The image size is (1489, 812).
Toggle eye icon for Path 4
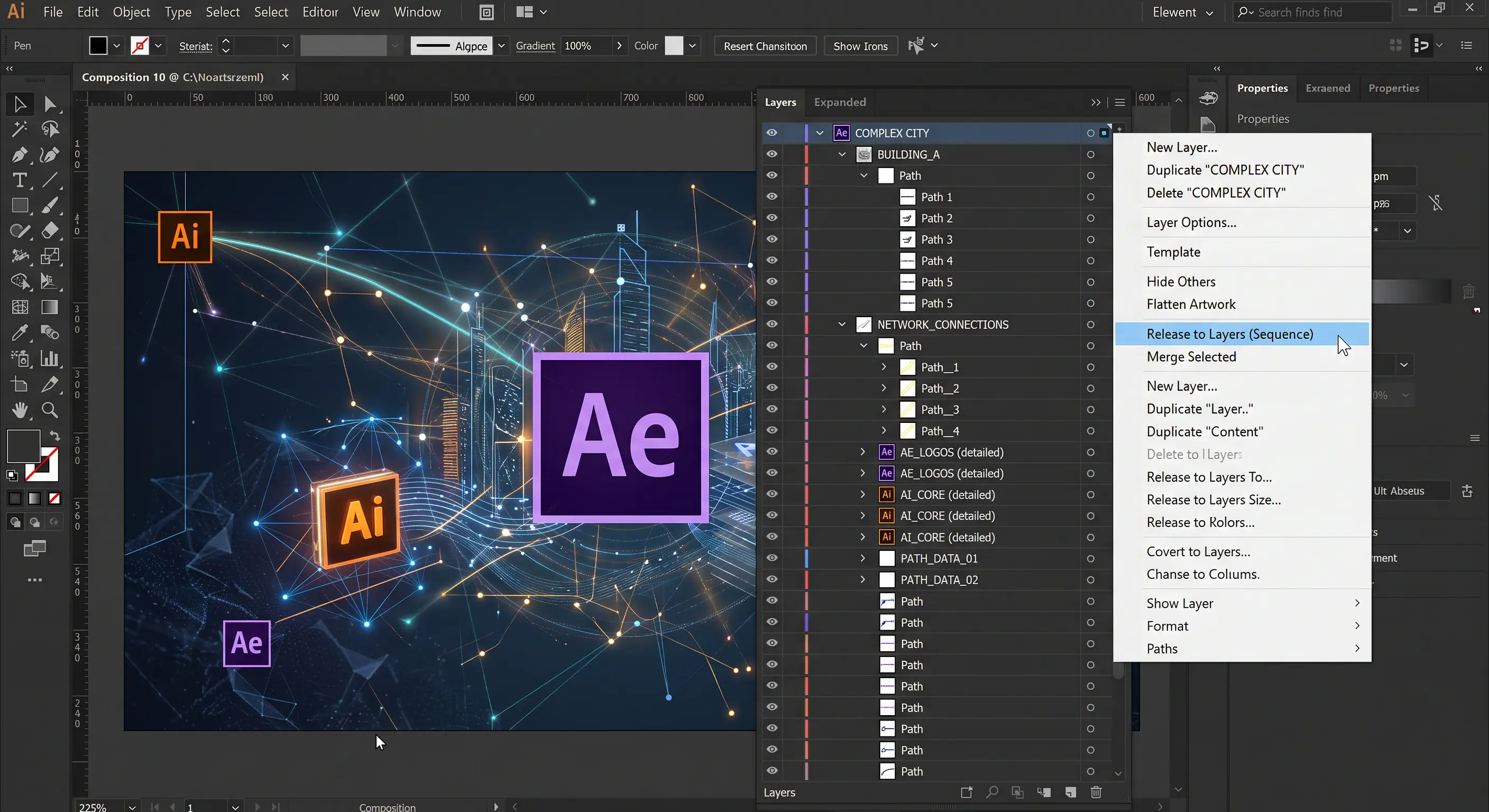pyautogui.click(x=771, y=261)
